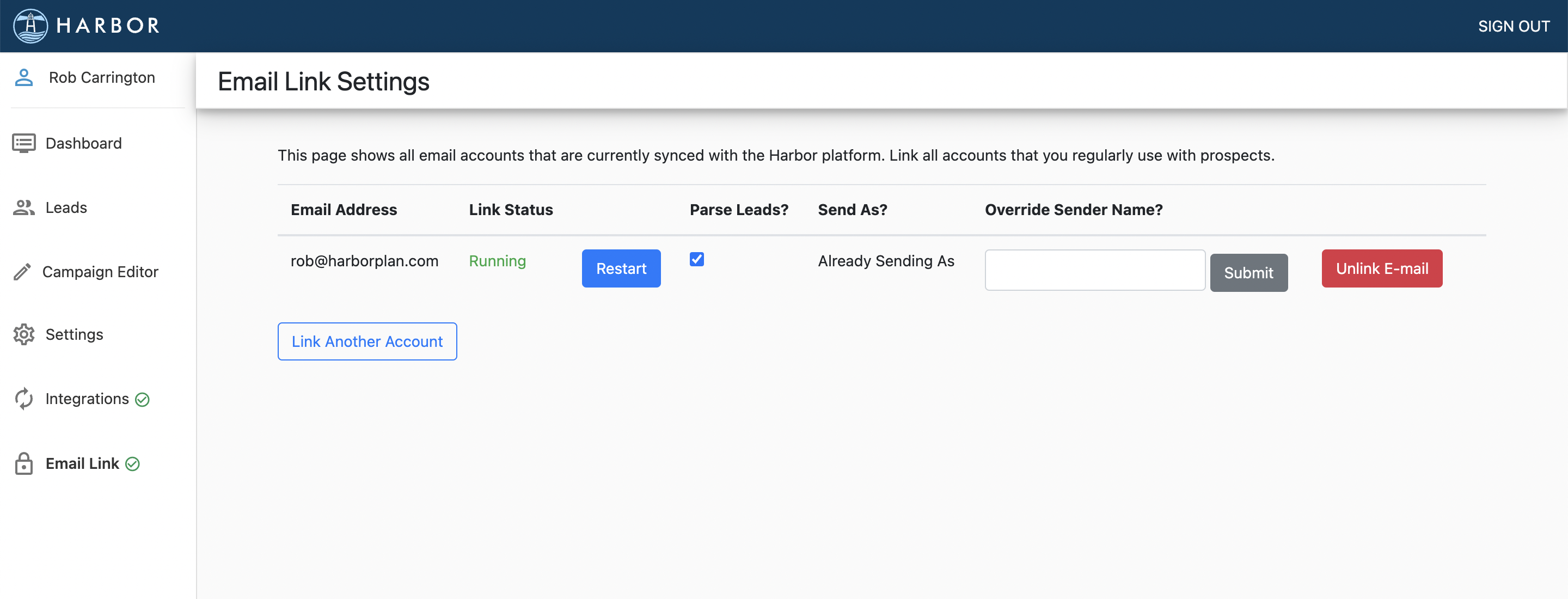Click Link Another Account button
1568x599 pixels.
(367, 341)
